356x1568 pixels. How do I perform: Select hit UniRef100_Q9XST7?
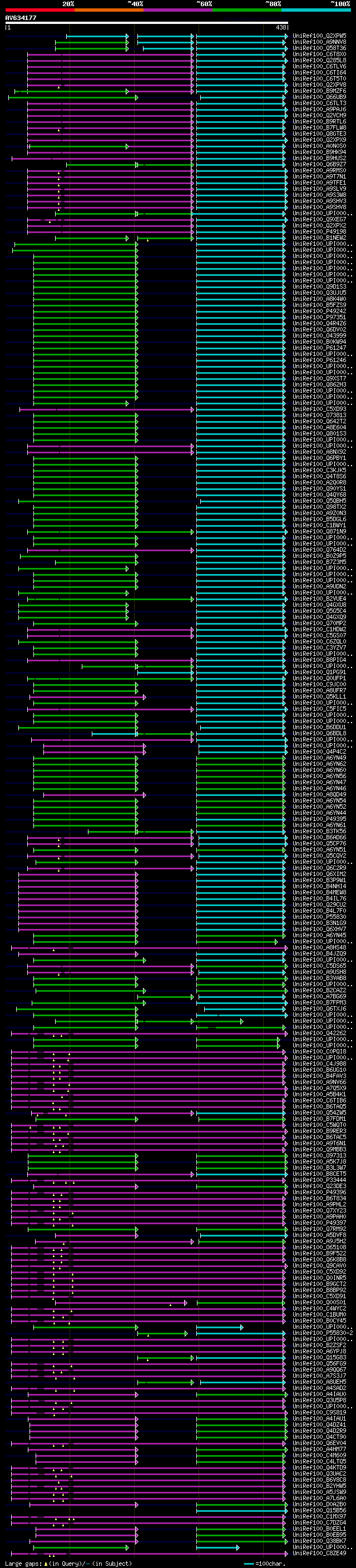point(319,379)
